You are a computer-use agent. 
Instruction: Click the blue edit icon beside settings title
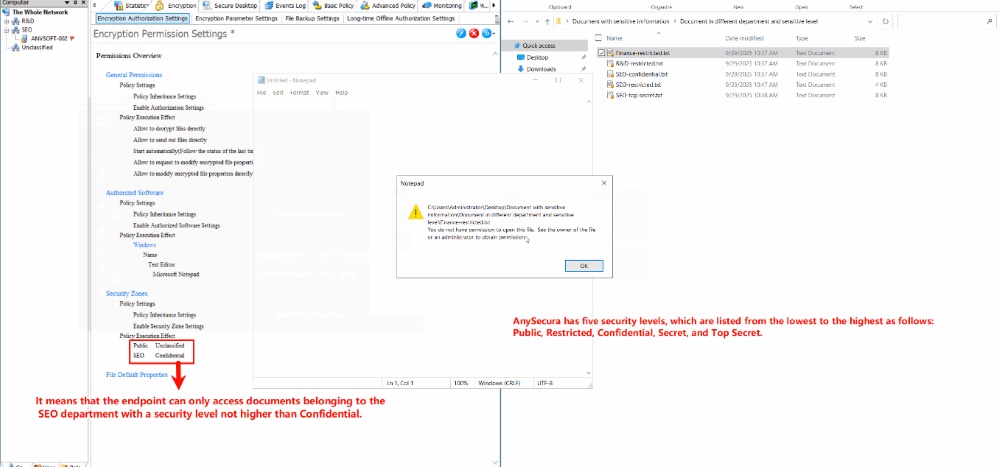[461, 33]
